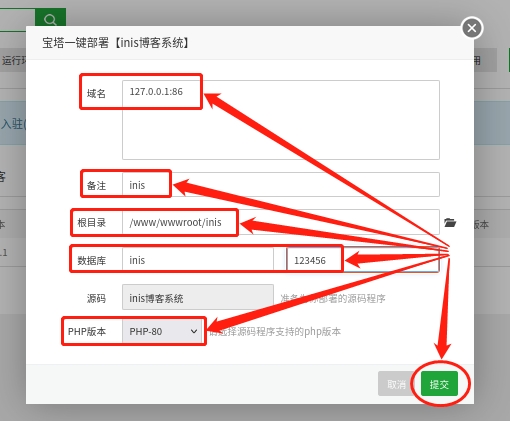Viewport: 510px width, 421px height.
Task: Click the database password field 123456
Action: point(363,260)
